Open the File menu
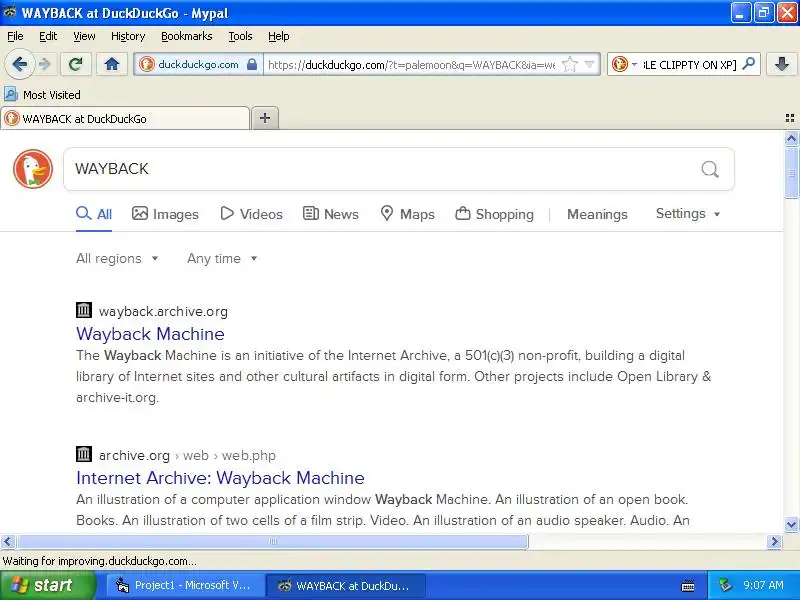The image size is (800, 600). point(15,36)
